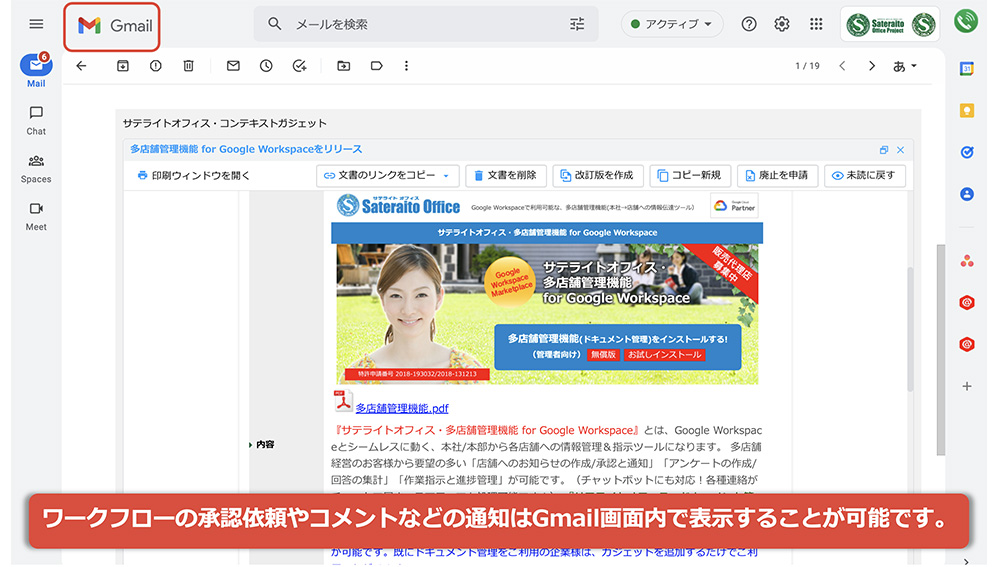Viewport: 1000px width, 567px height.
Task: Mark the email as unread
Action: tap(233, 66)
